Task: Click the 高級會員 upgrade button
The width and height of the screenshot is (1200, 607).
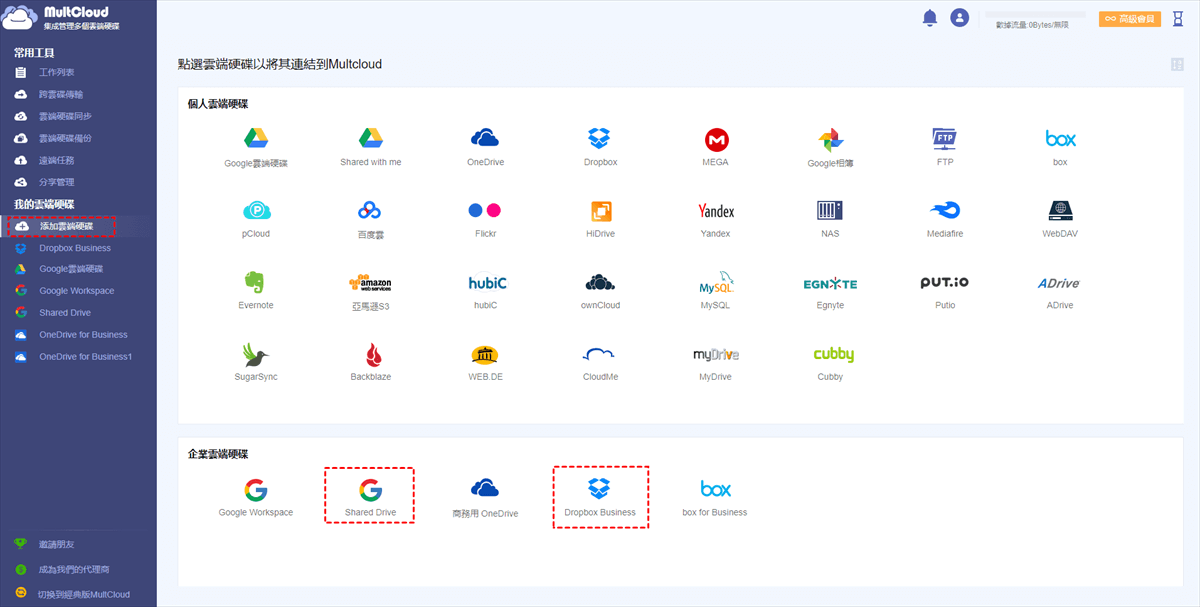Action: [1130, 19]
